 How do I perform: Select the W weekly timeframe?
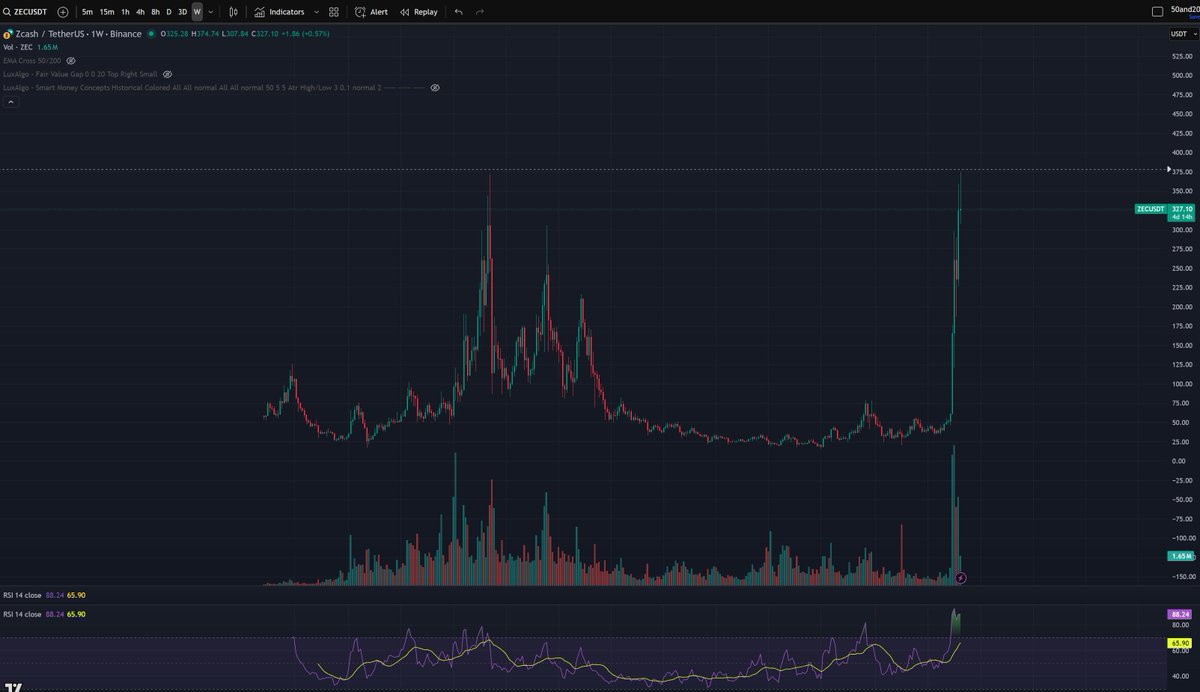coord(197,12)
